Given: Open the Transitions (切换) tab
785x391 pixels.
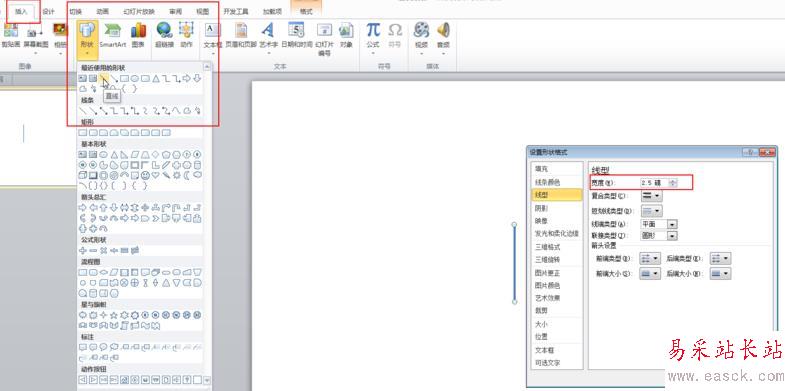Looking at the screenshot, I should [76, 12].
